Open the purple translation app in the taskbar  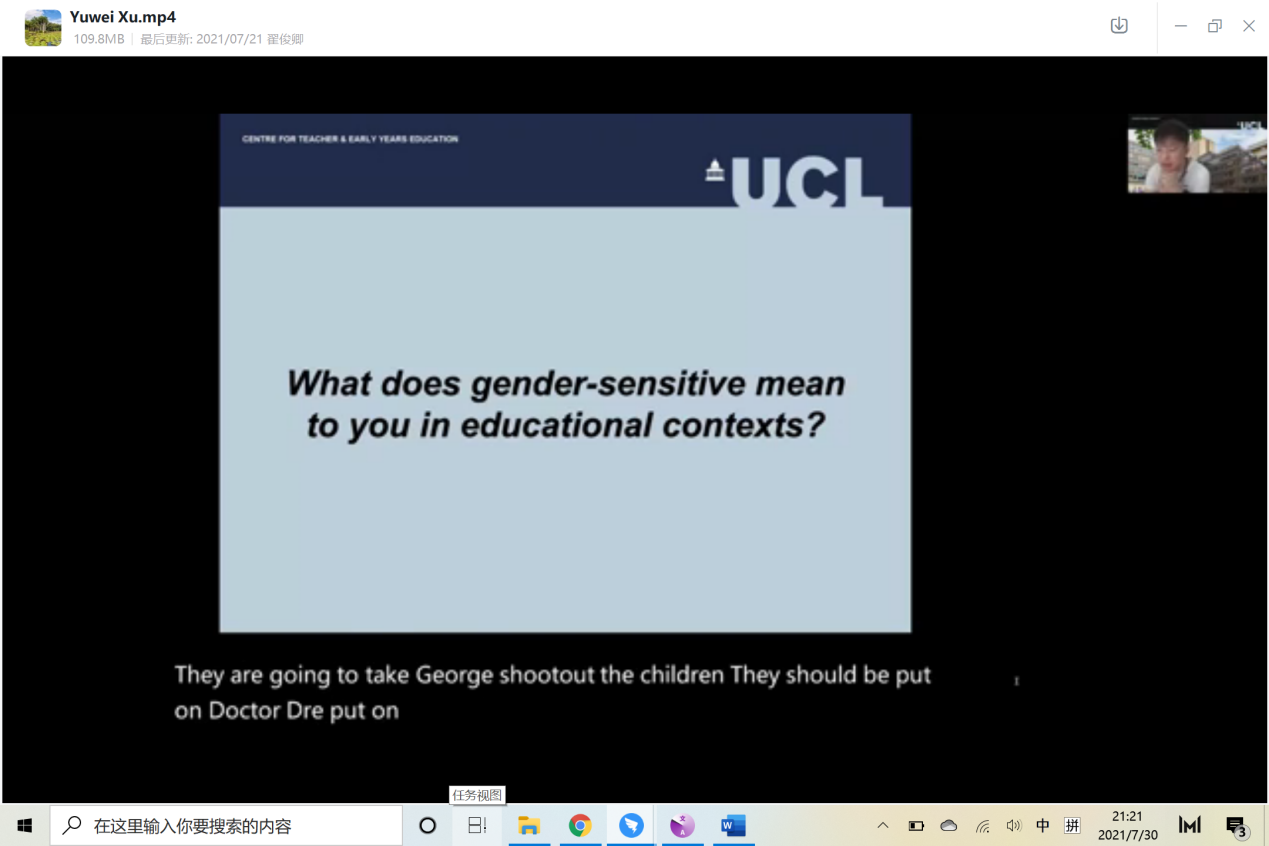click(682, 826)
